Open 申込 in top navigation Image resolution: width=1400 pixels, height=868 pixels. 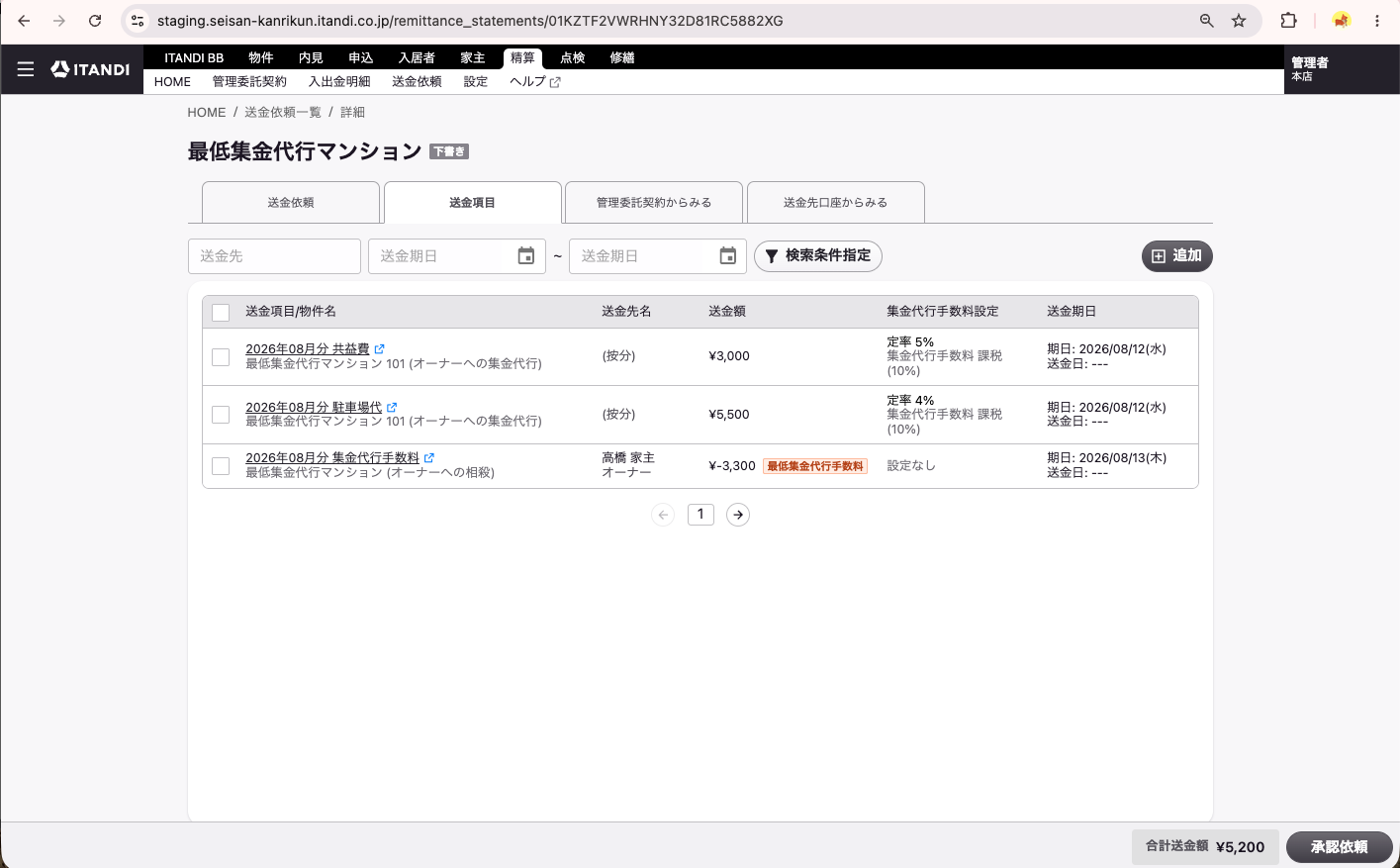[x=361, y=57]
